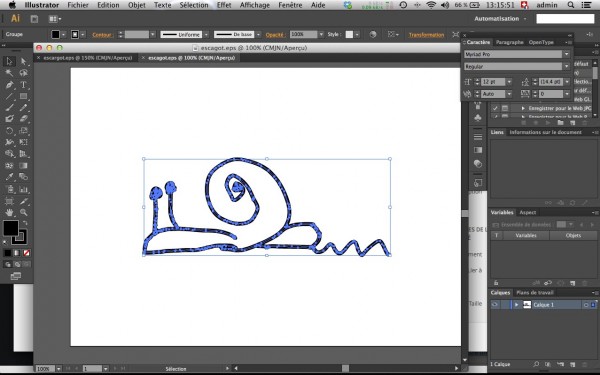Open the Effet menu

[x=224, y=5]
